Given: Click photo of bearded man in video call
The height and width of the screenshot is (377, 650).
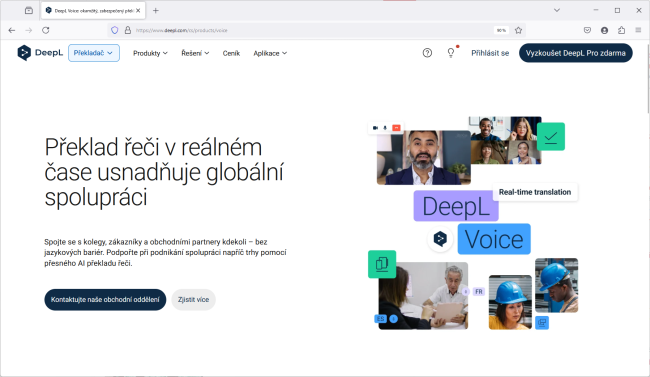Looking at the screenshot, I should click(x=424, y=158).
